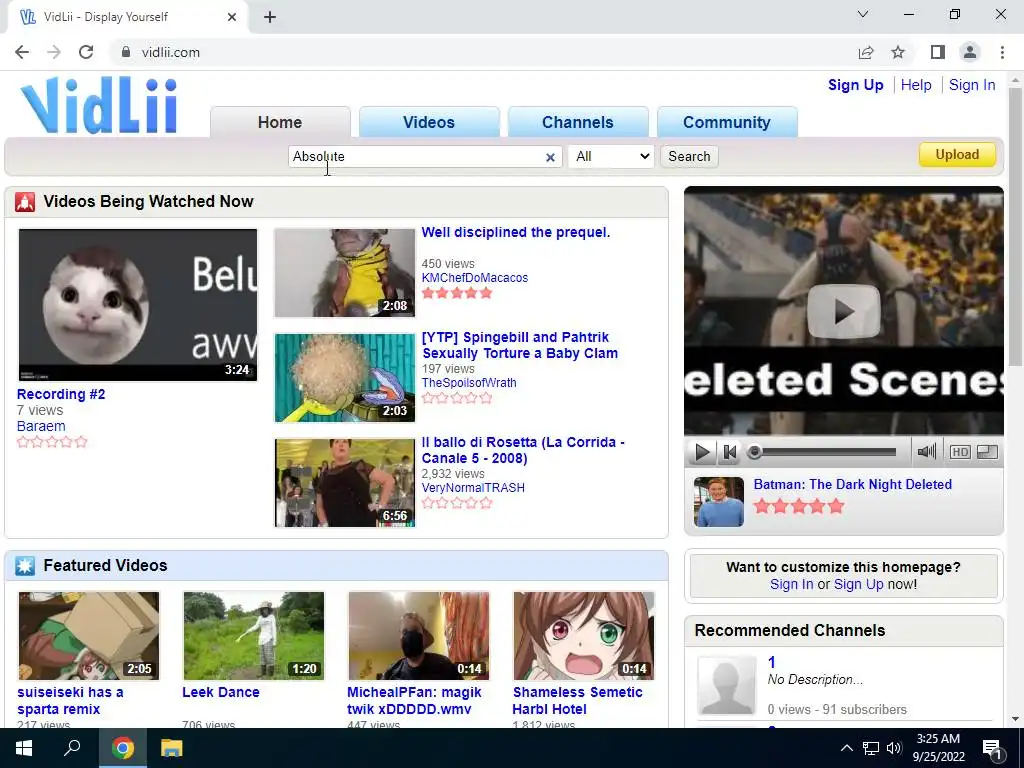Open 'Well disciplined the prequel.' thumbnail

coord(345,273)
